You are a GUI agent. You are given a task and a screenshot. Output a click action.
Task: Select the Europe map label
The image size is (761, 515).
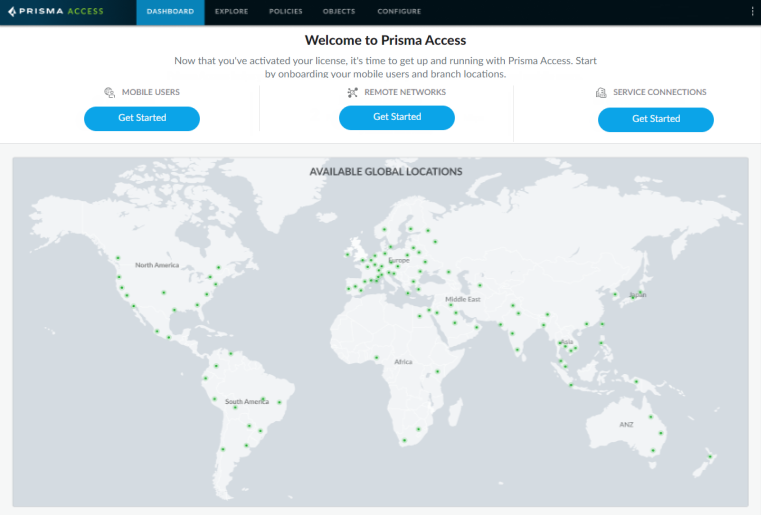[x=399, y=260]
